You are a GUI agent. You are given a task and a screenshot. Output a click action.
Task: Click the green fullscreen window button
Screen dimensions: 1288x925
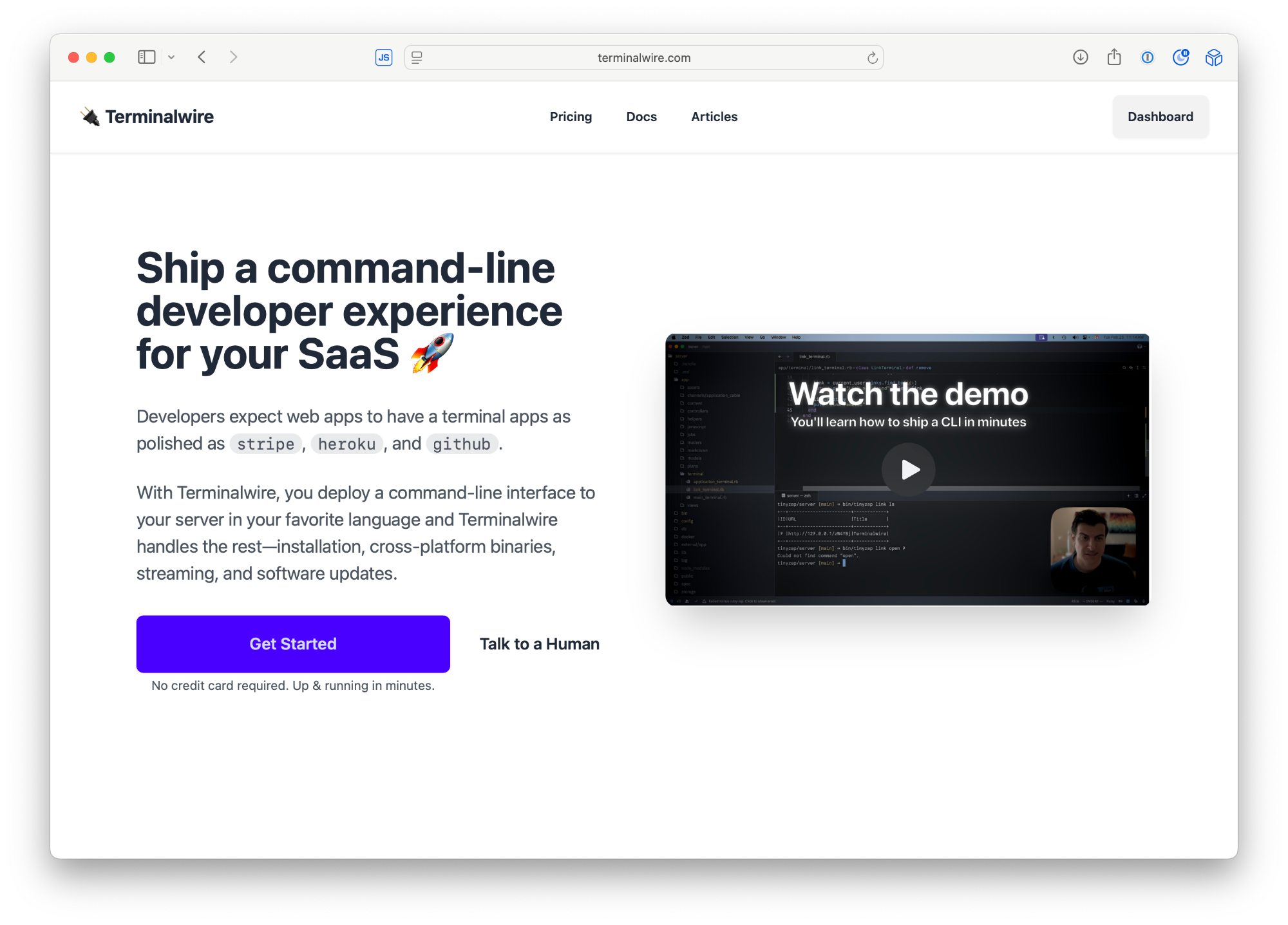coord(109,57)
